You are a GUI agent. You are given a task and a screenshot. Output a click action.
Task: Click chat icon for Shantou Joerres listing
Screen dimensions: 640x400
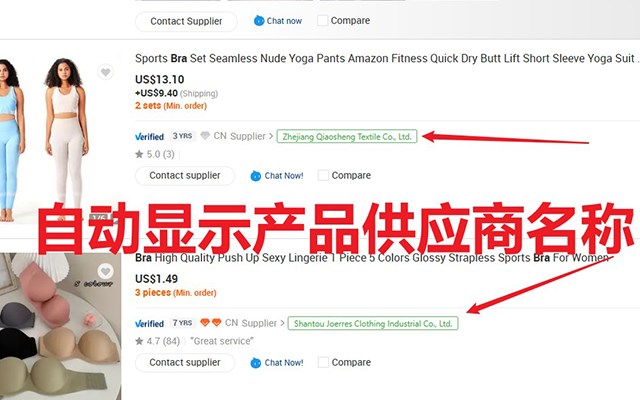(256, 362)
